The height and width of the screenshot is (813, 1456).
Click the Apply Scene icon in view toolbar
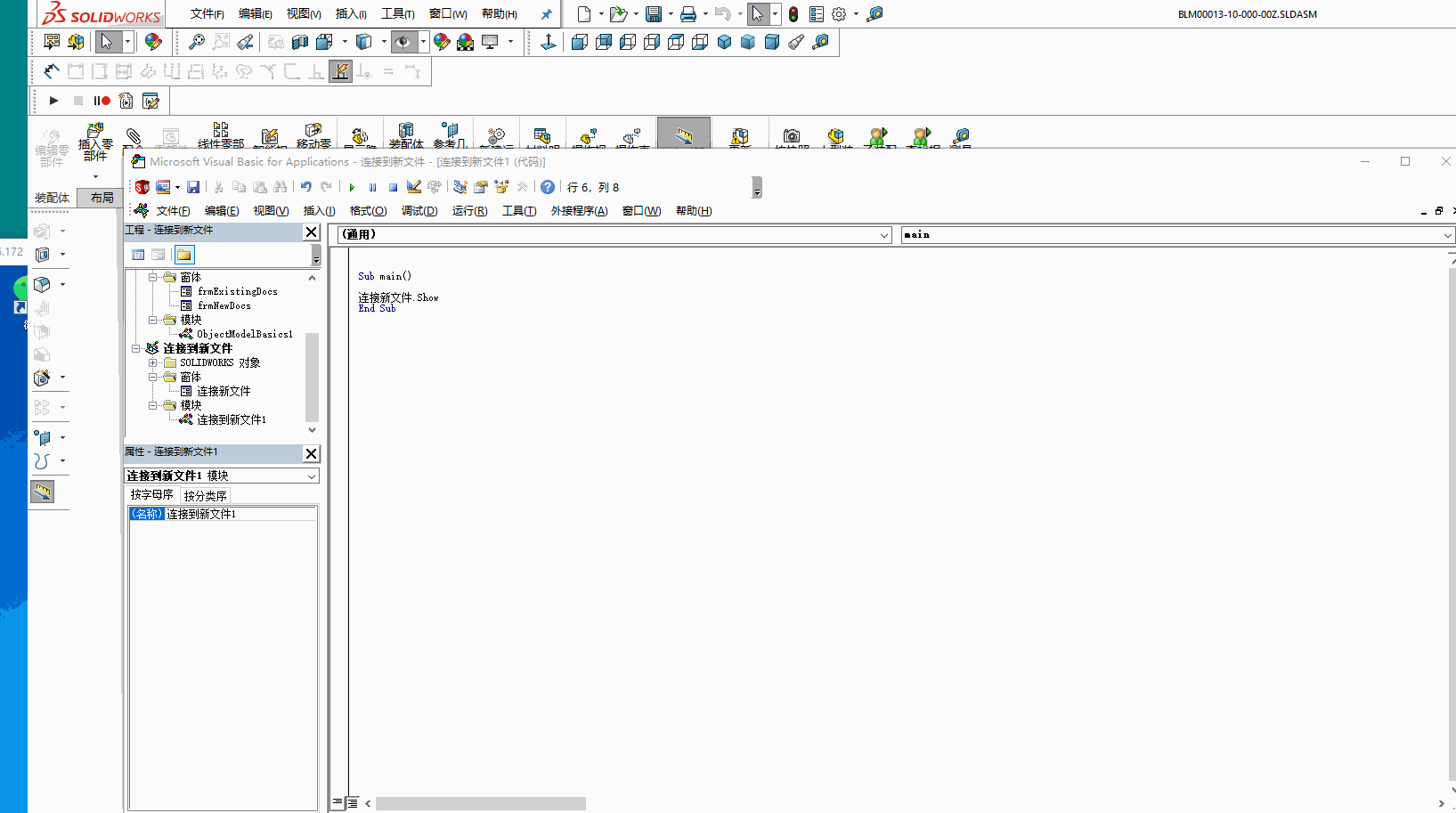465,41
